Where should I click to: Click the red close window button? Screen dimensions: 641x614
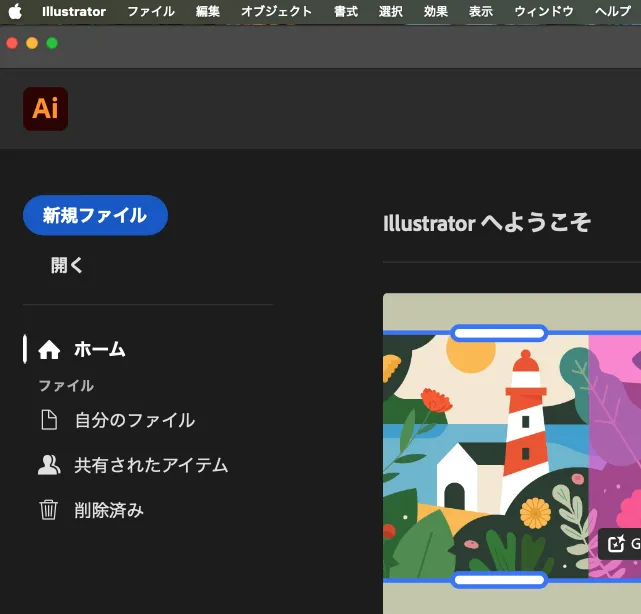[12, 43]
